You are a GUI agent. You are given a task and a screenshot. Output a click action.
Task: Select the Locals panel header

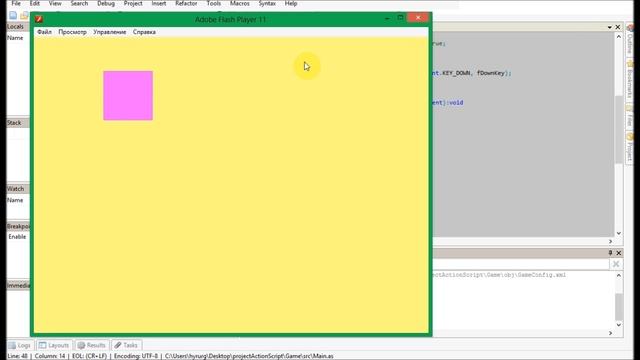pyautogui.click(x=18, y=27)
